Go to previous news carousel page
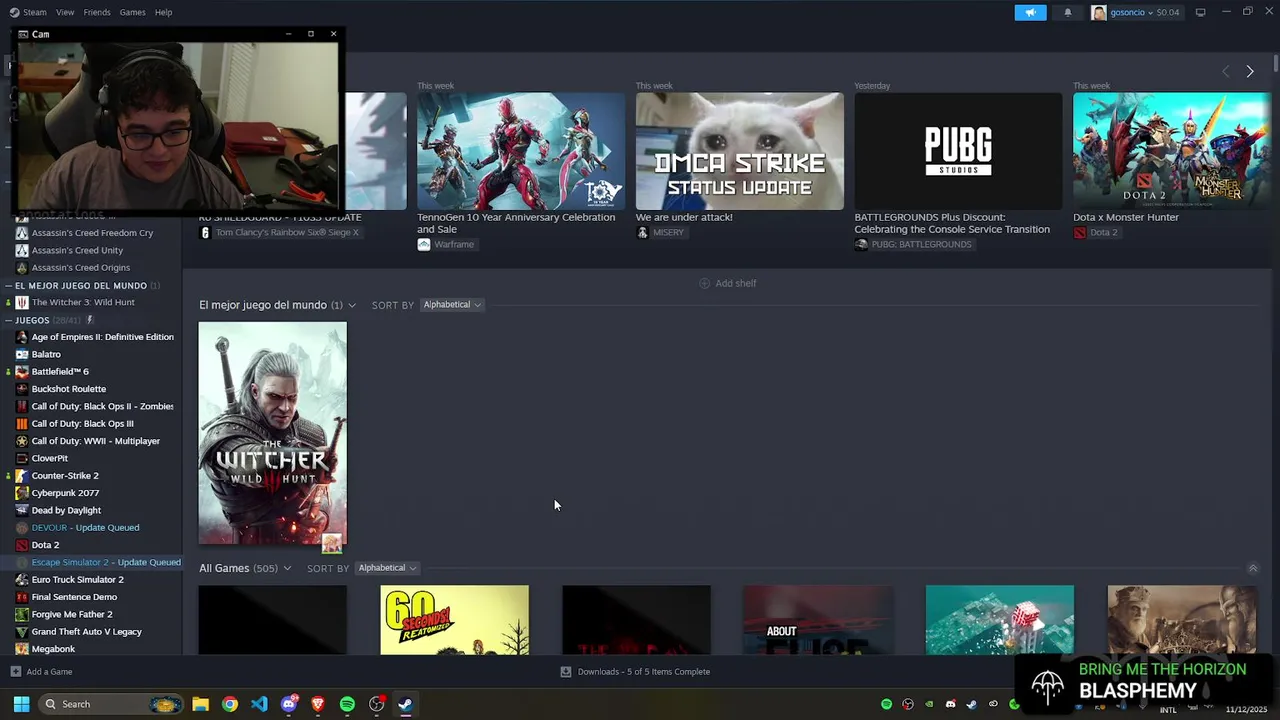This screenshot has height=720, width=1280. pyautogui.click(x=1226, y=71)
